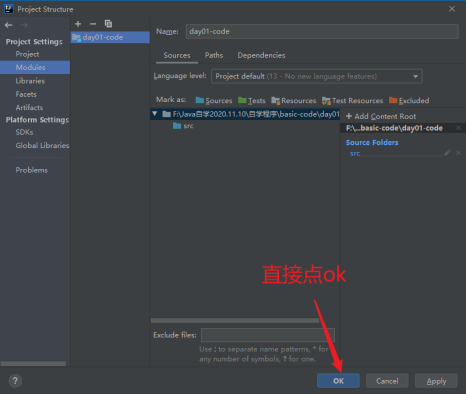Open src link under Source Folders
This screenshot has height=394, width=467.
[355, 154]
